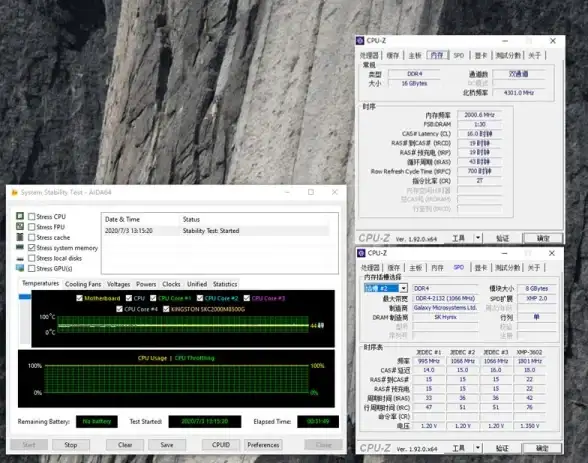Open tools dropdown arrow in bottom CPU-Z window
Screen dimensions: 588x463
478,448
